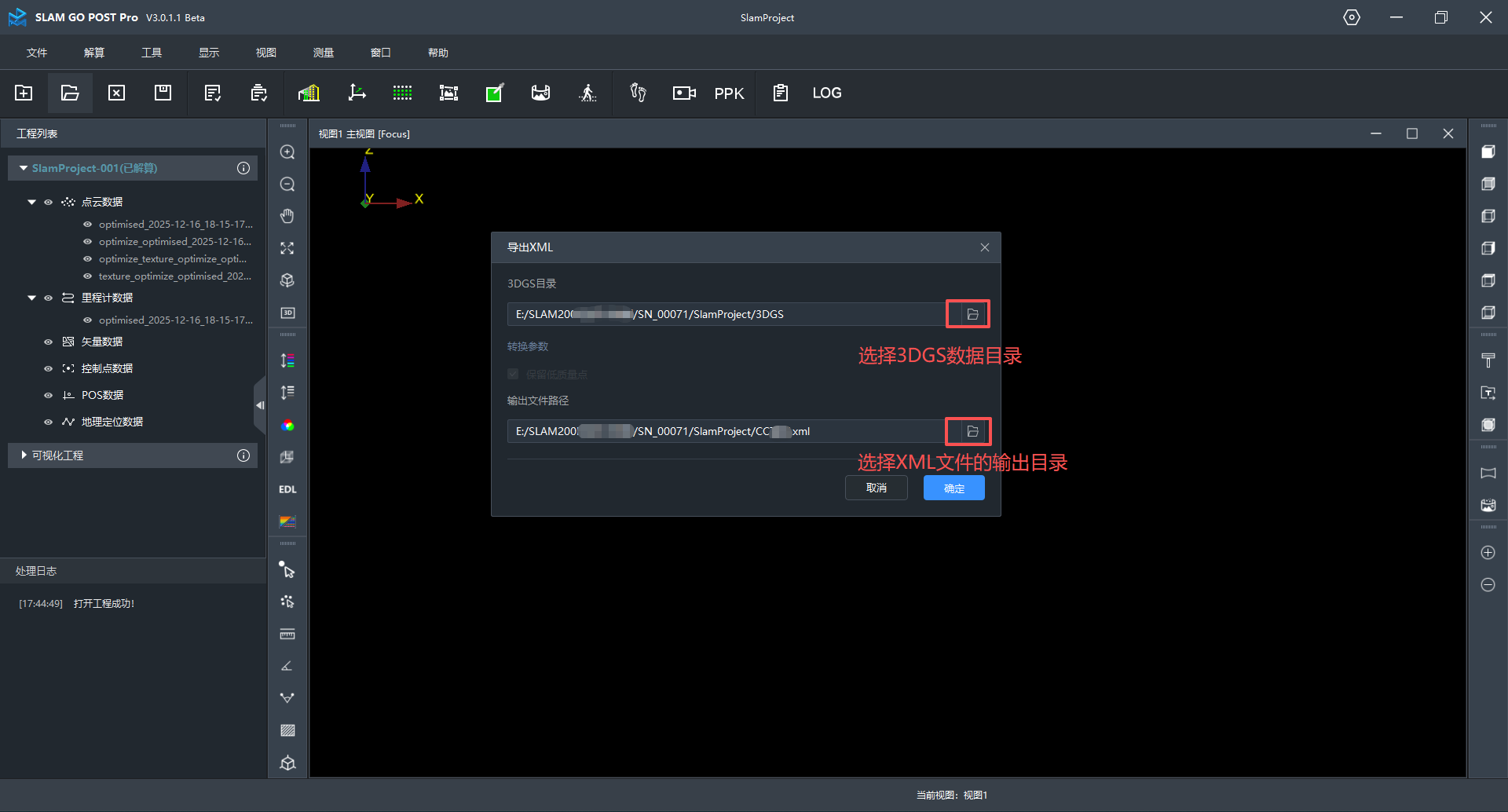Click the save project icon in toolbar
1508x812 pixels.
pyautogui.click(x=163, y=93)
